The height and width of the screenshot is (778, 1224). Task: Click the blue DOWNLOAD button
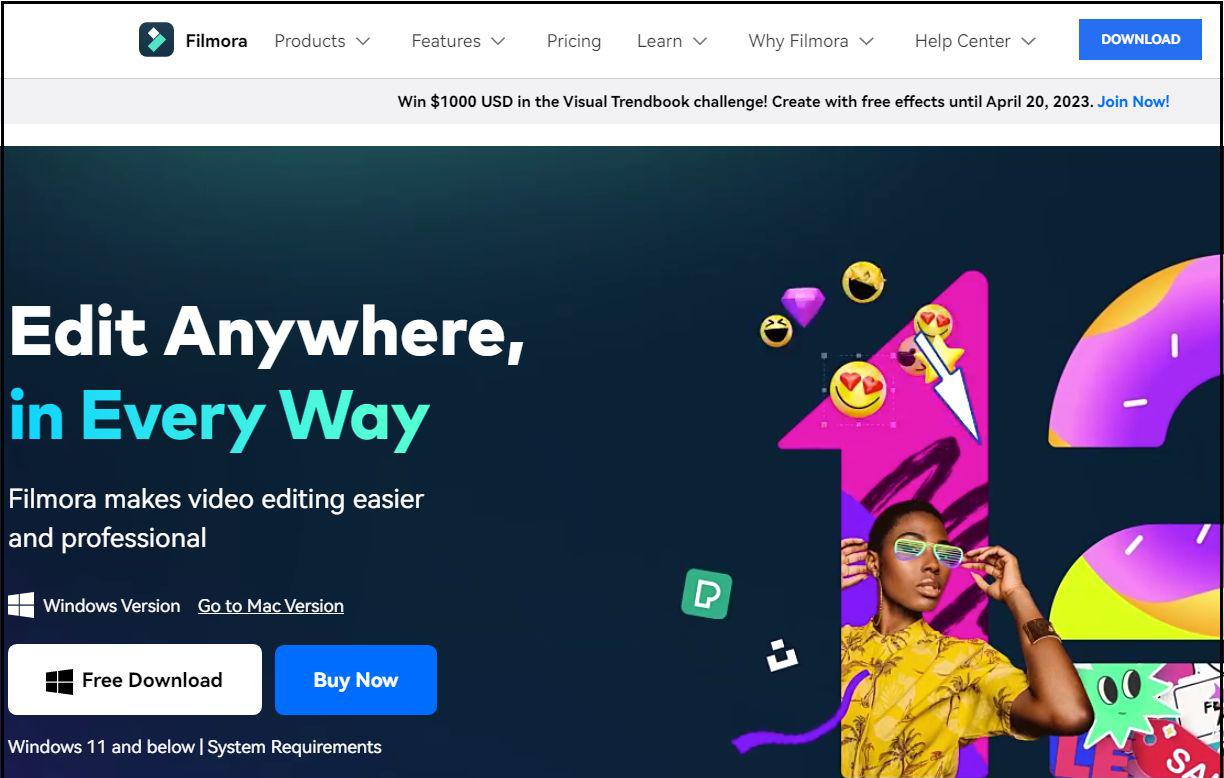(1140, 40)
